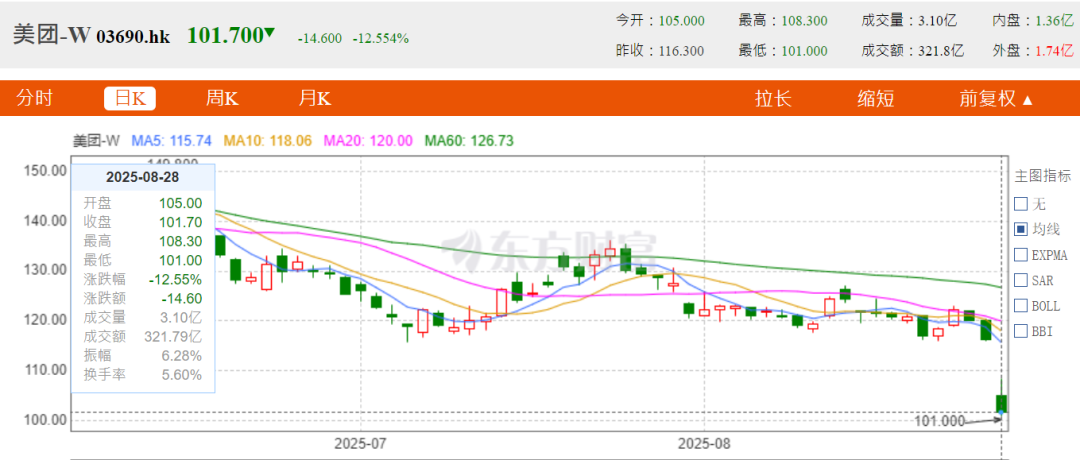Click the MA10: 118.06 legend label
1080x460 pixels.
click(x=267, y=141)
